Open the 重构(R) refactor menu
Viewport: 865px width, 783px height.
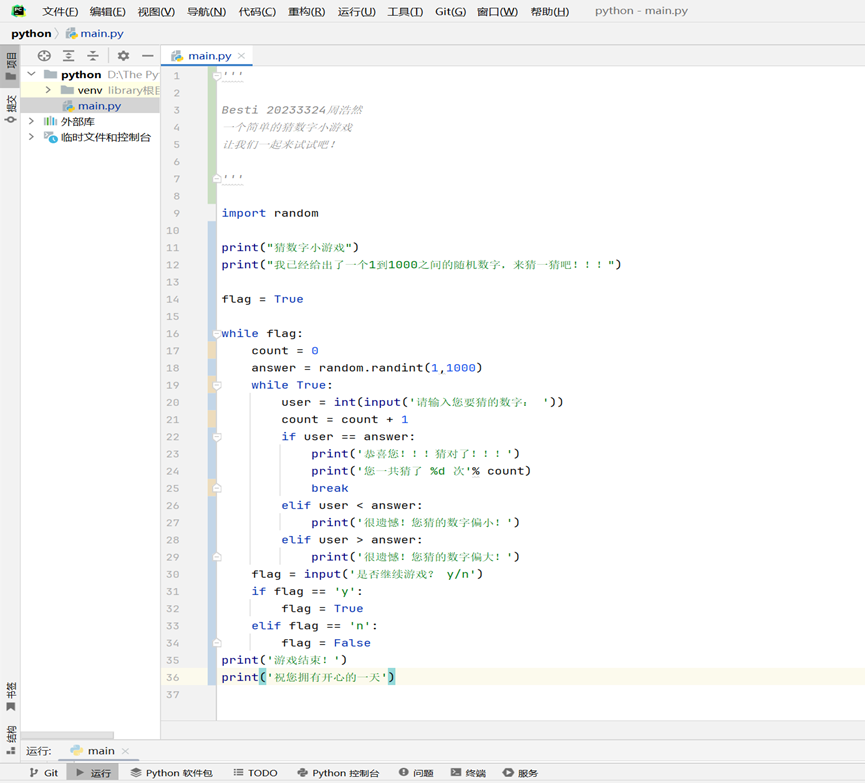pos(306,12)
